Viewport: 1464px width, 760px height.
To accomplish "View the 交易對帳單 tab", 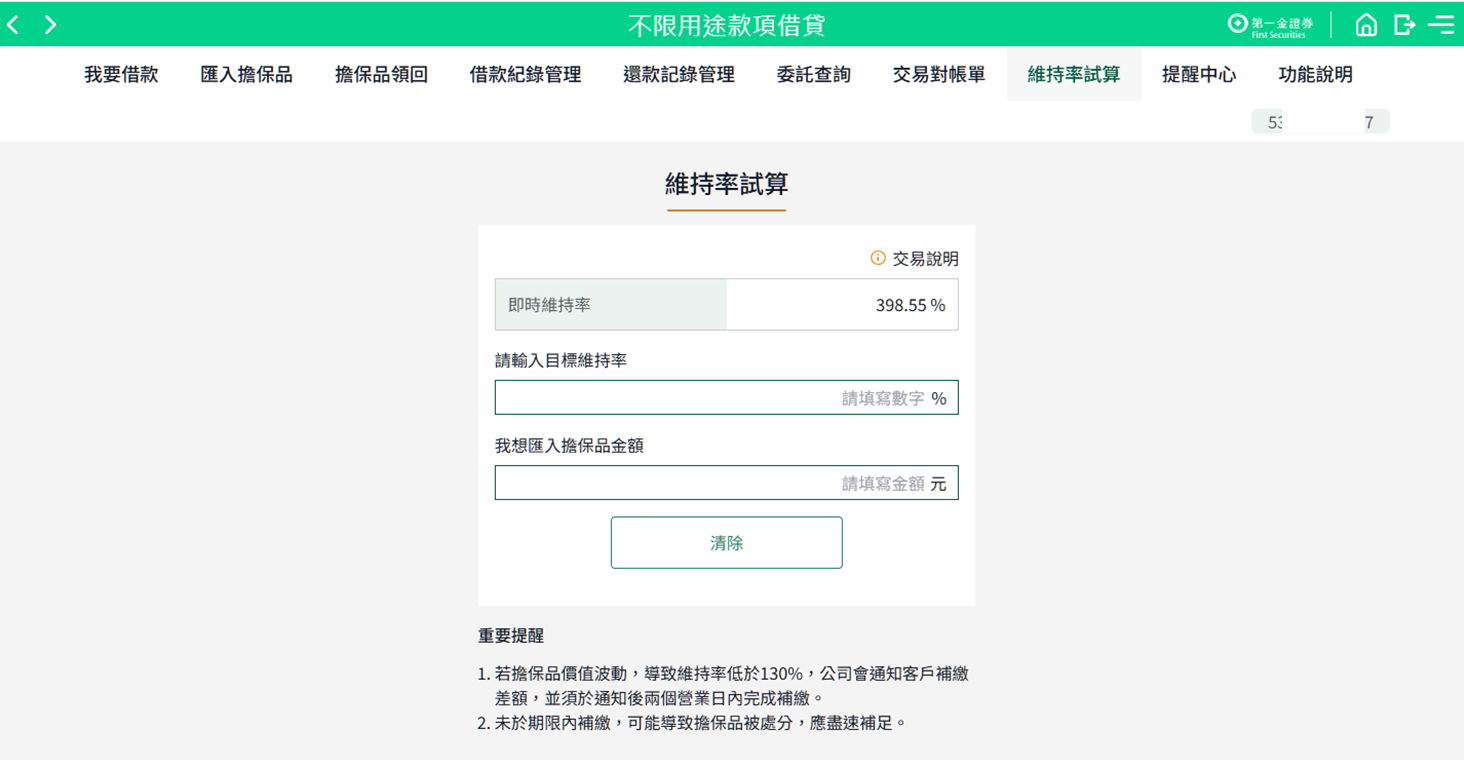I will [x=939, y=75].
